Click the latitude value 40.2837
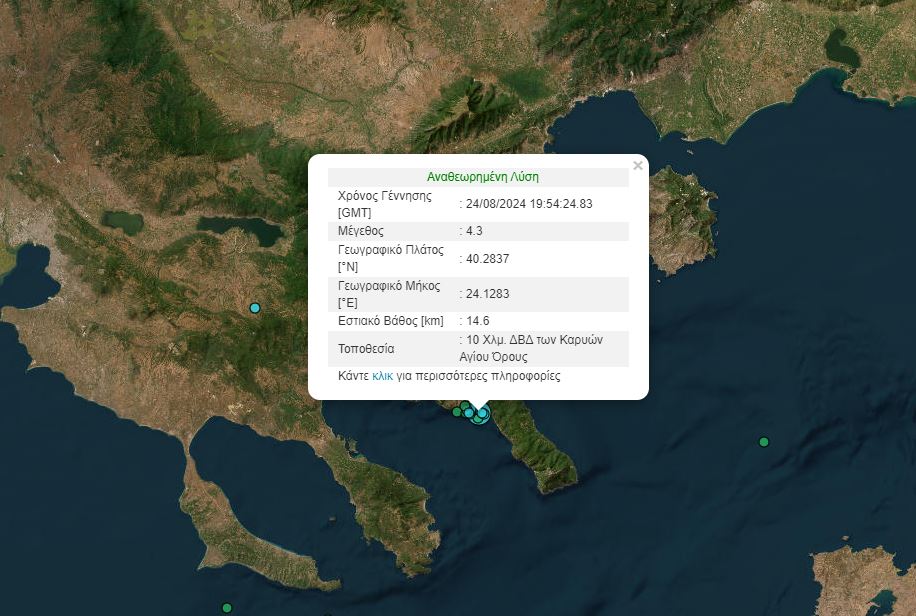The image size is (916, 616). tap(486, 259)
